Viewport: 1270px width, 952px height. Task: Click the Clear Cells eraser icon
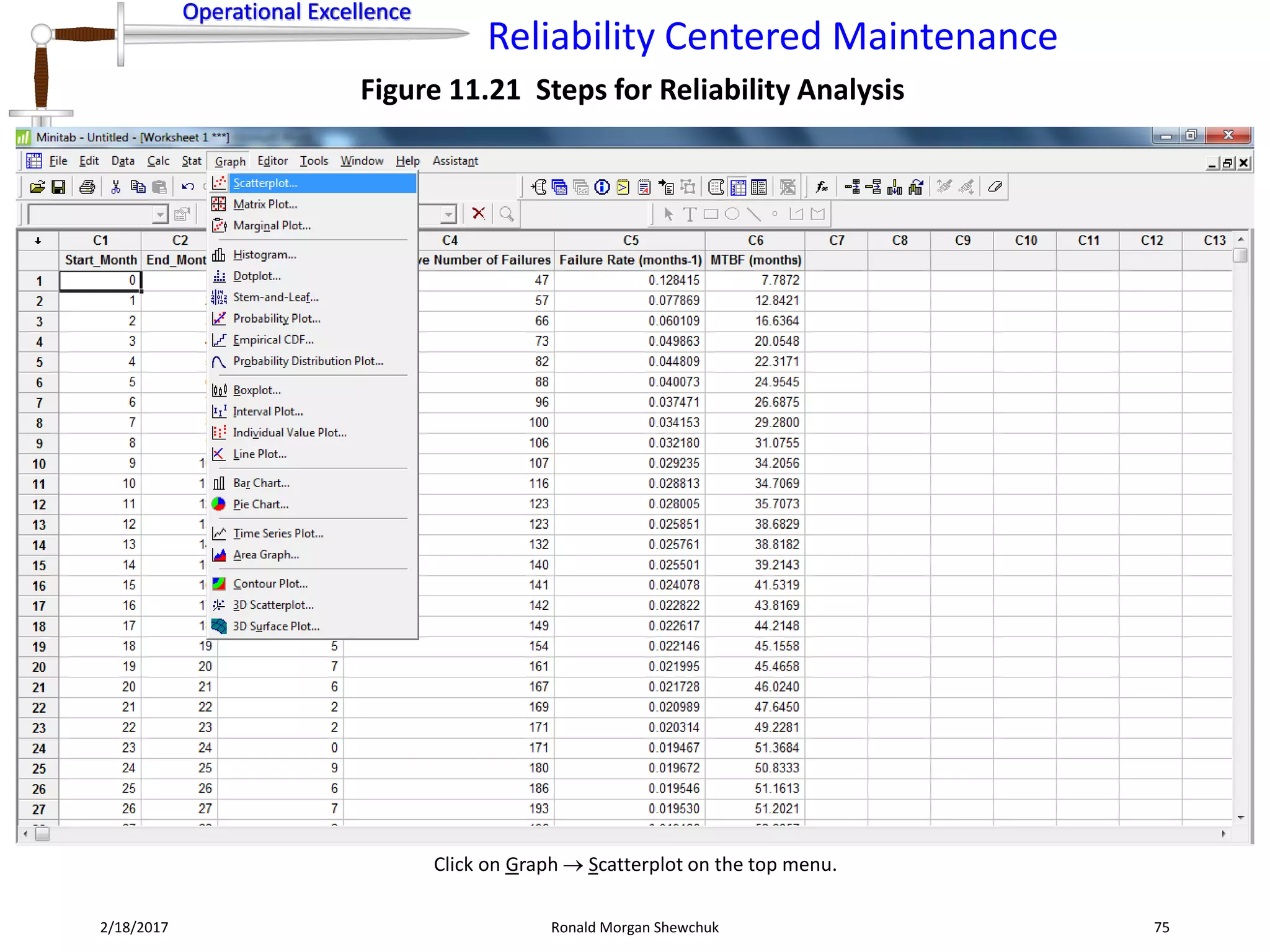pyautogui.click(x=995, y=187)
